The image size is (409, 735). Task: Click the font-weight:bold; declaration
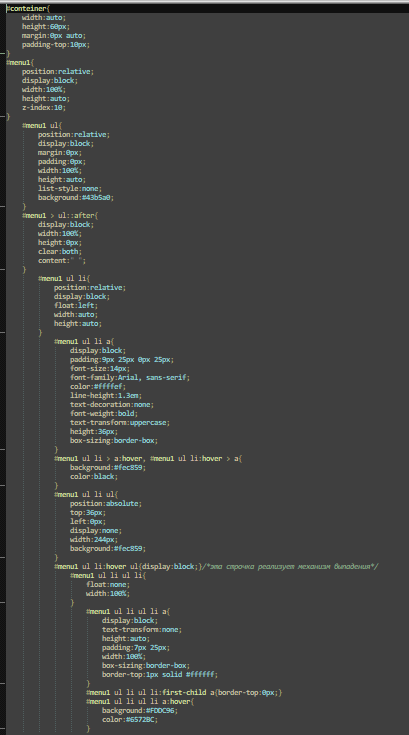104,413
